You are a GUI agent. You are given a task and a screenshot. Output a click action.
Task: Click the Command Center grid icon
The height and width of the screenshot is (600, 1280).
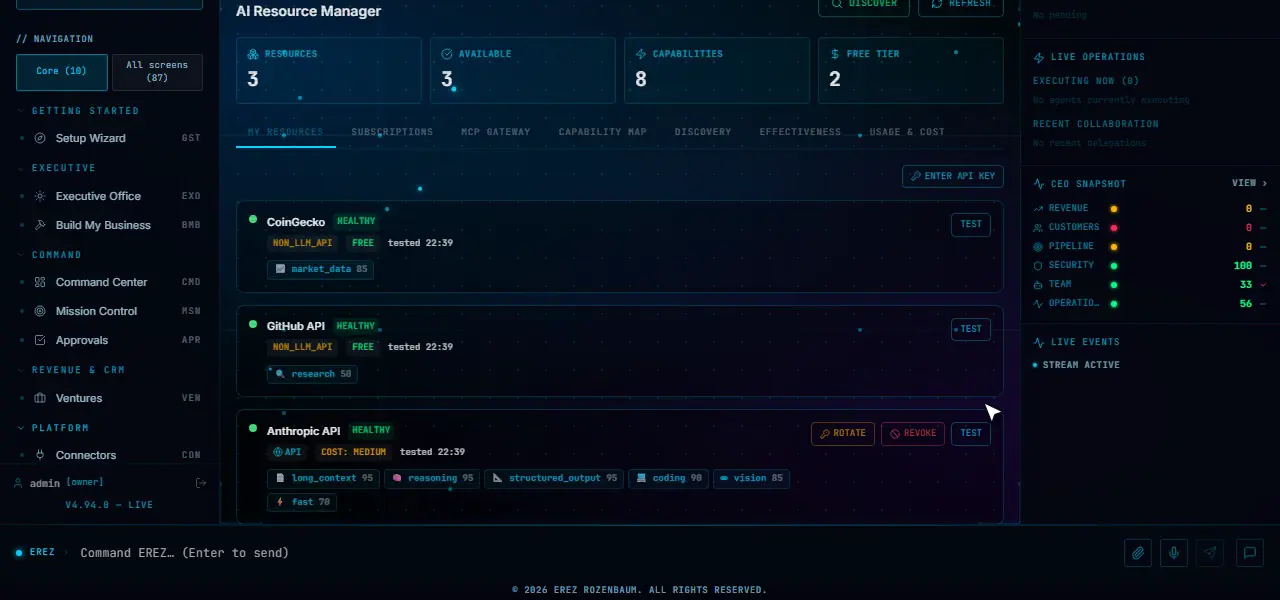click(40, 282)
